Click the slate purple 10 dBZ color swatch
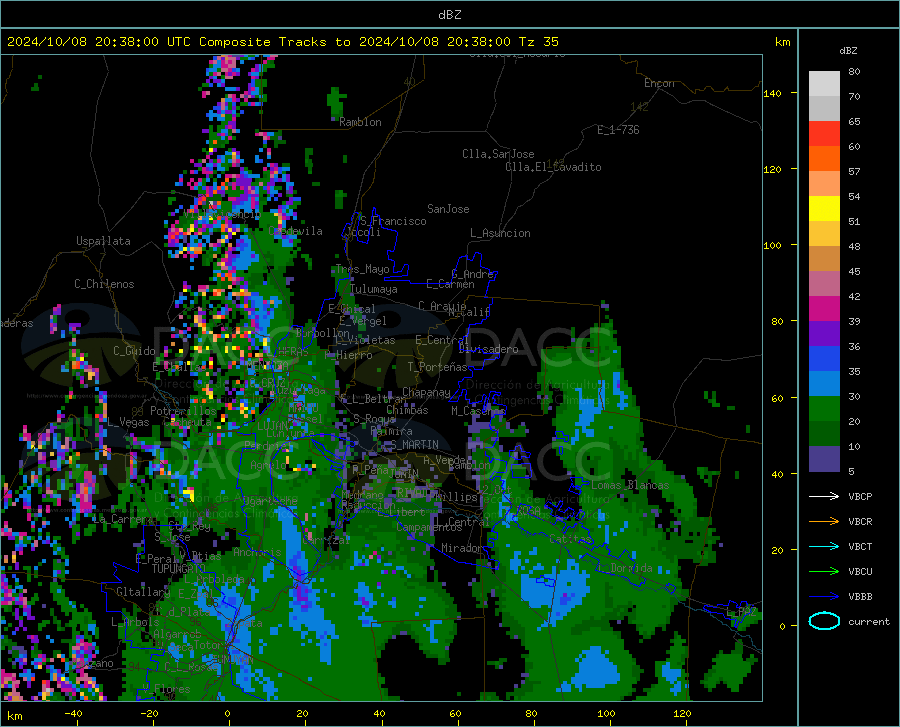This screenshot has width=900, height=727. [x=824, y=459]
